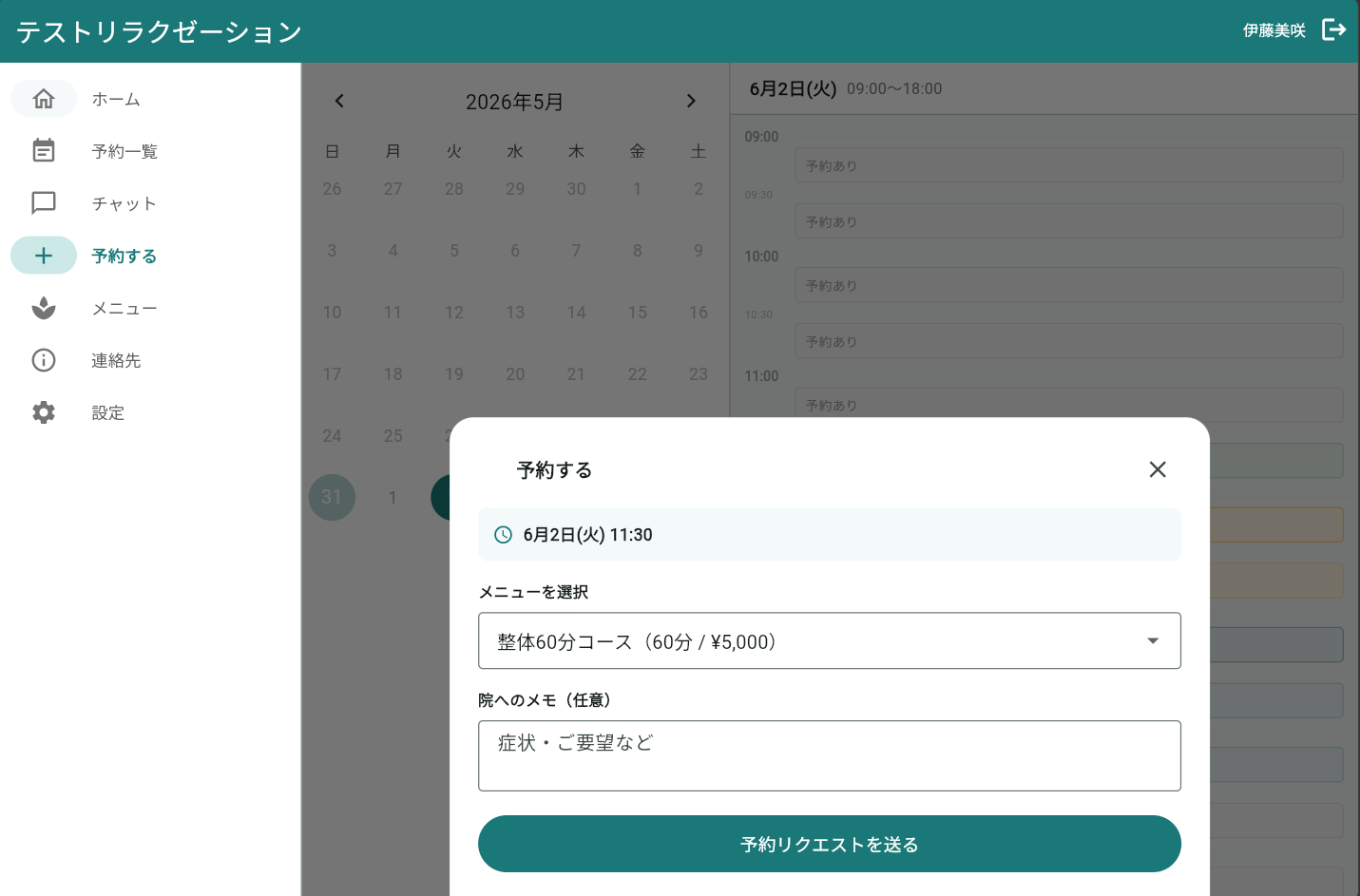Image resolution: width=1360 pixels, height=896 pixels.
Task: Click the 09:00 予約あり slot
Action: click(1069, 165)
